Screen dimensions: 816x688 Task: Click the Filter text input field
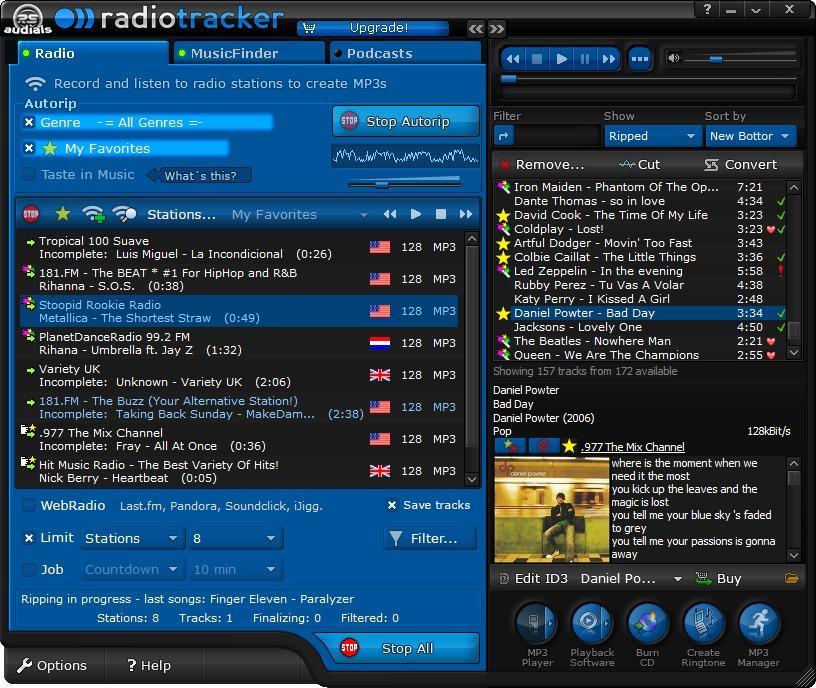pyautogui.click(x=557, y=136)
